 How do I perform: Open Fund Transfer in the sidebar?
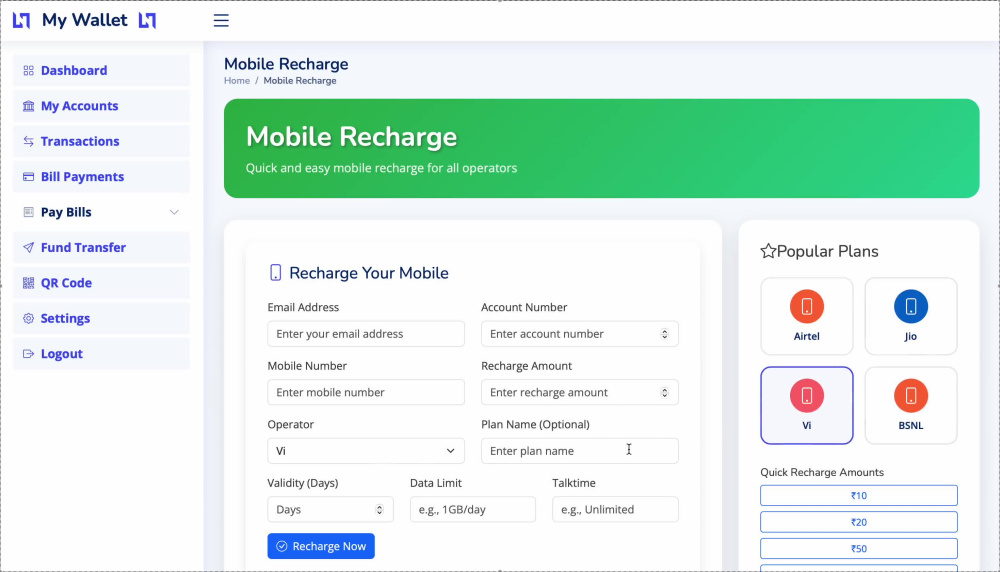point(101,247)
